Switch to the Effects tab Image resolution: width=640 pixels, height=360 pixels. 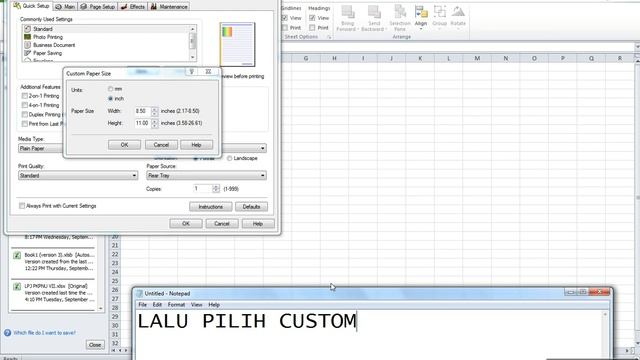(133, 7)
